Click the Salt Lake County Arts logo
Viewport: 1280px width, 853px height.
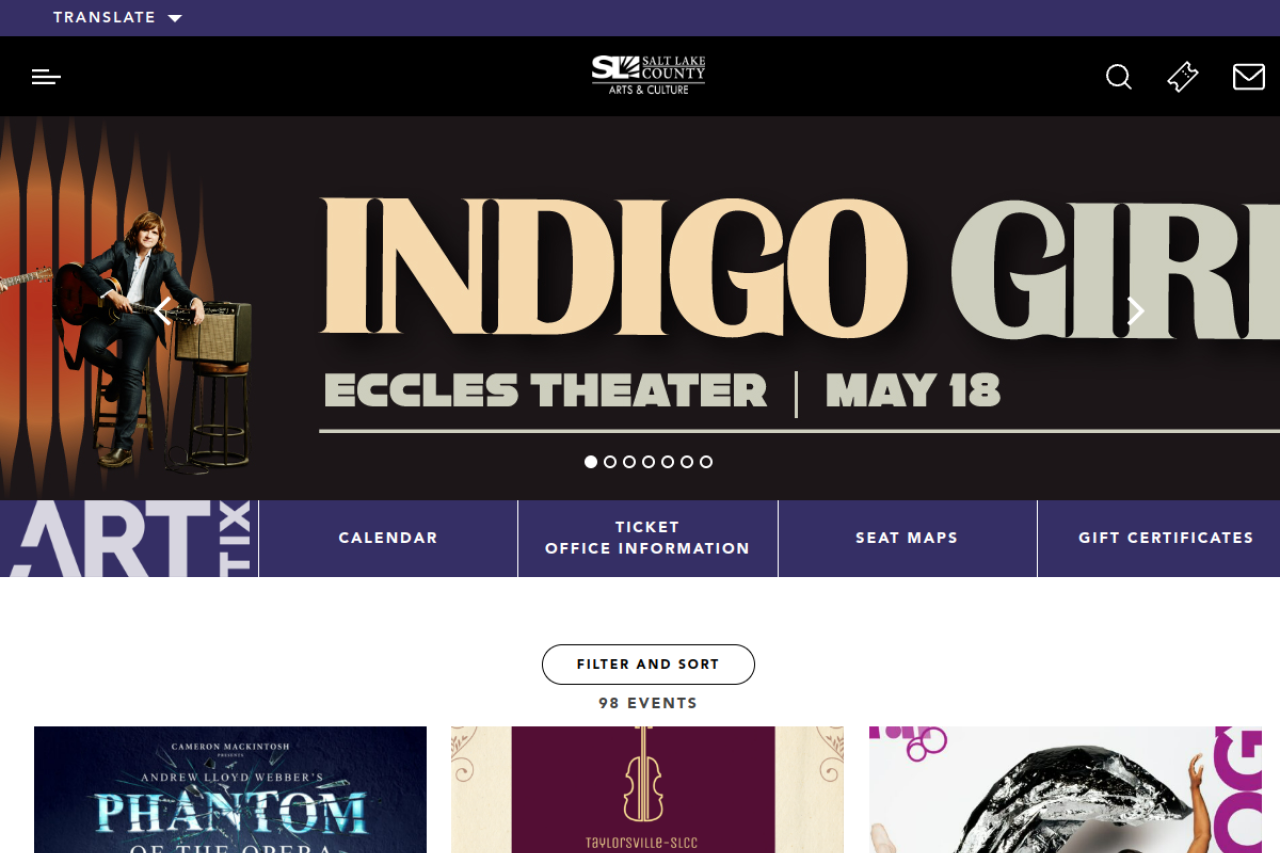coord(648,75)
